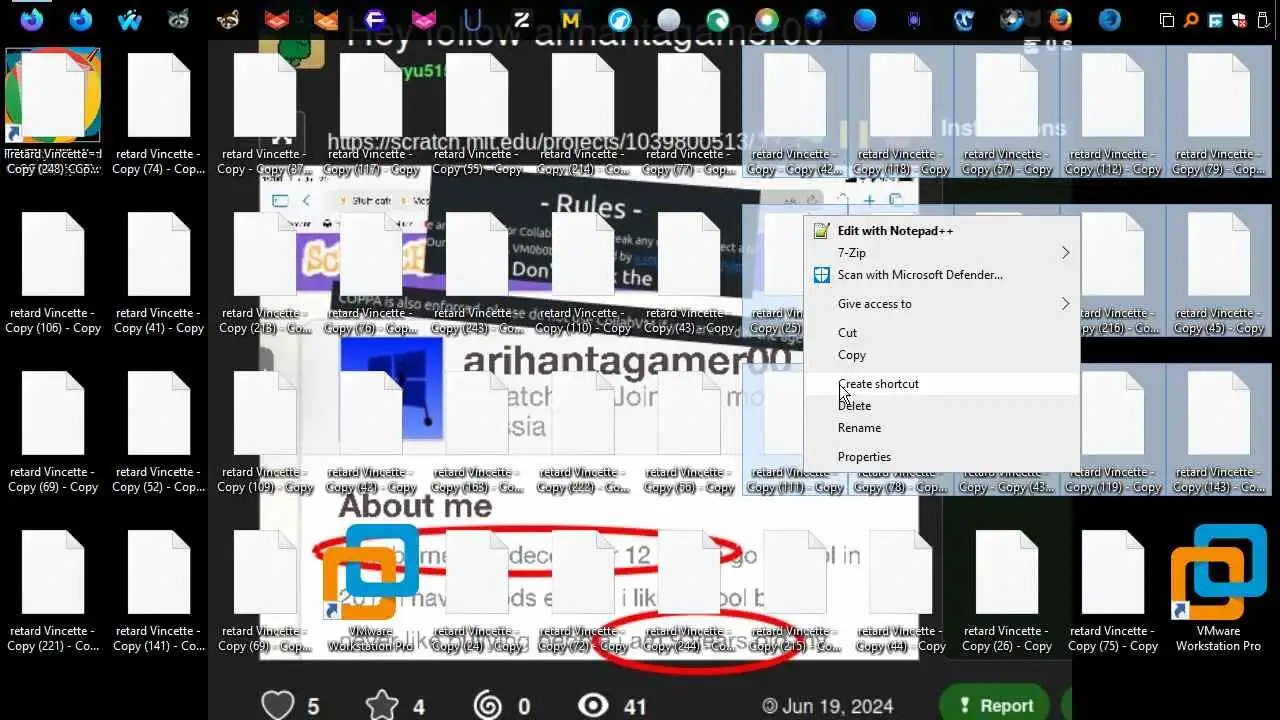Select the file labeled Copy (26)
The height and width of the screenshot is (720, 1280).
pyautogui.click(x=1007, y=590)
